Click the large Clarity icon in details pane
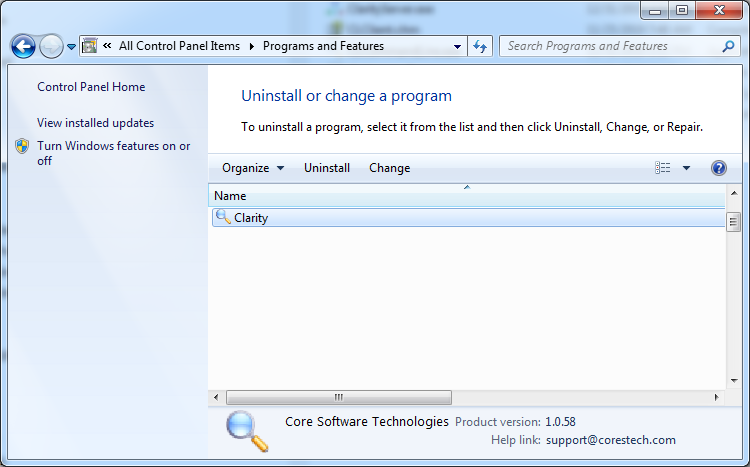 point(247,431)
